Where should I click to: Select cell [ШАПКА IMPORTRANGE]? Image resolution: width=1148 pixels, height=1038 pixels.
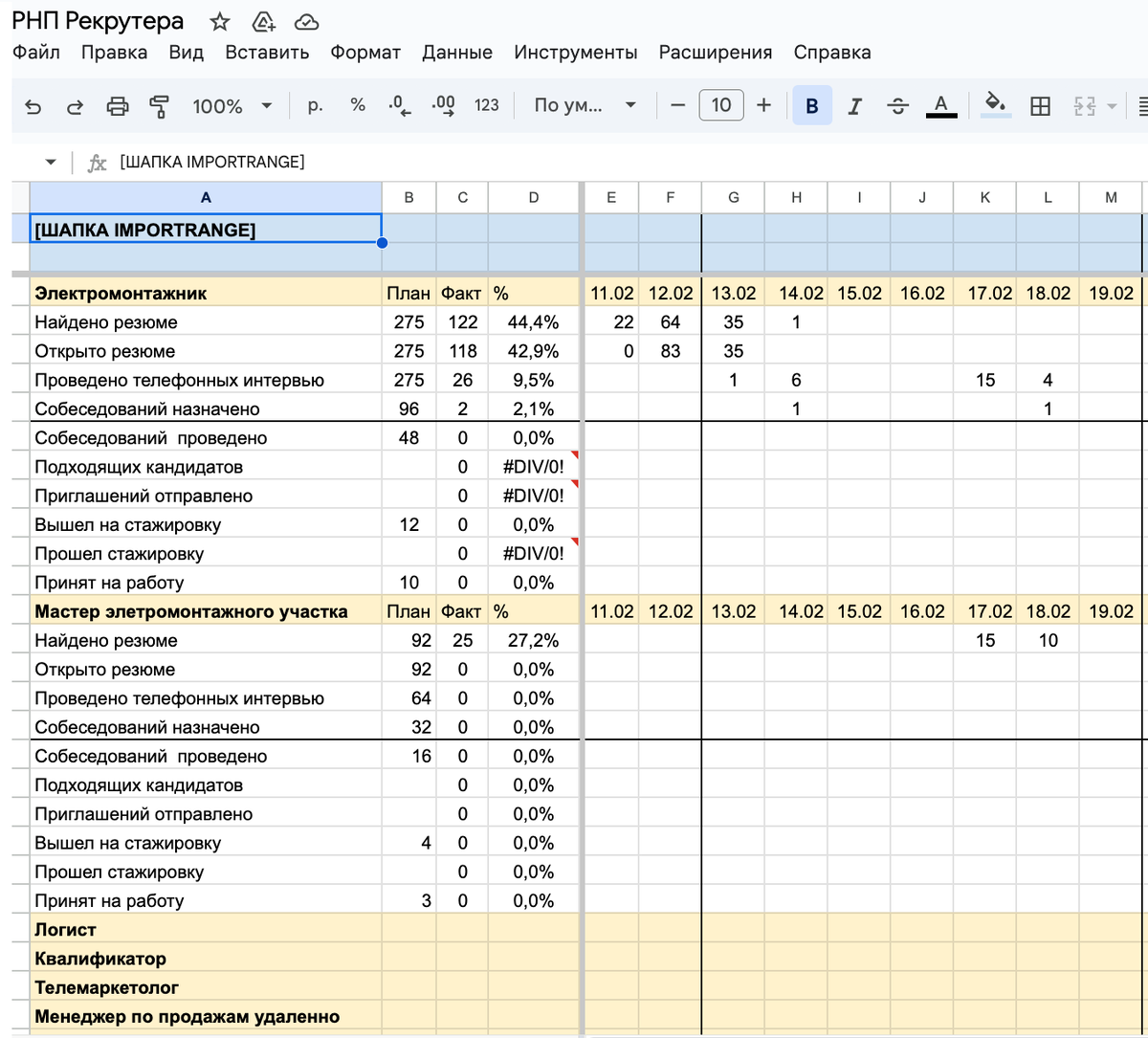tap(206, 229)
